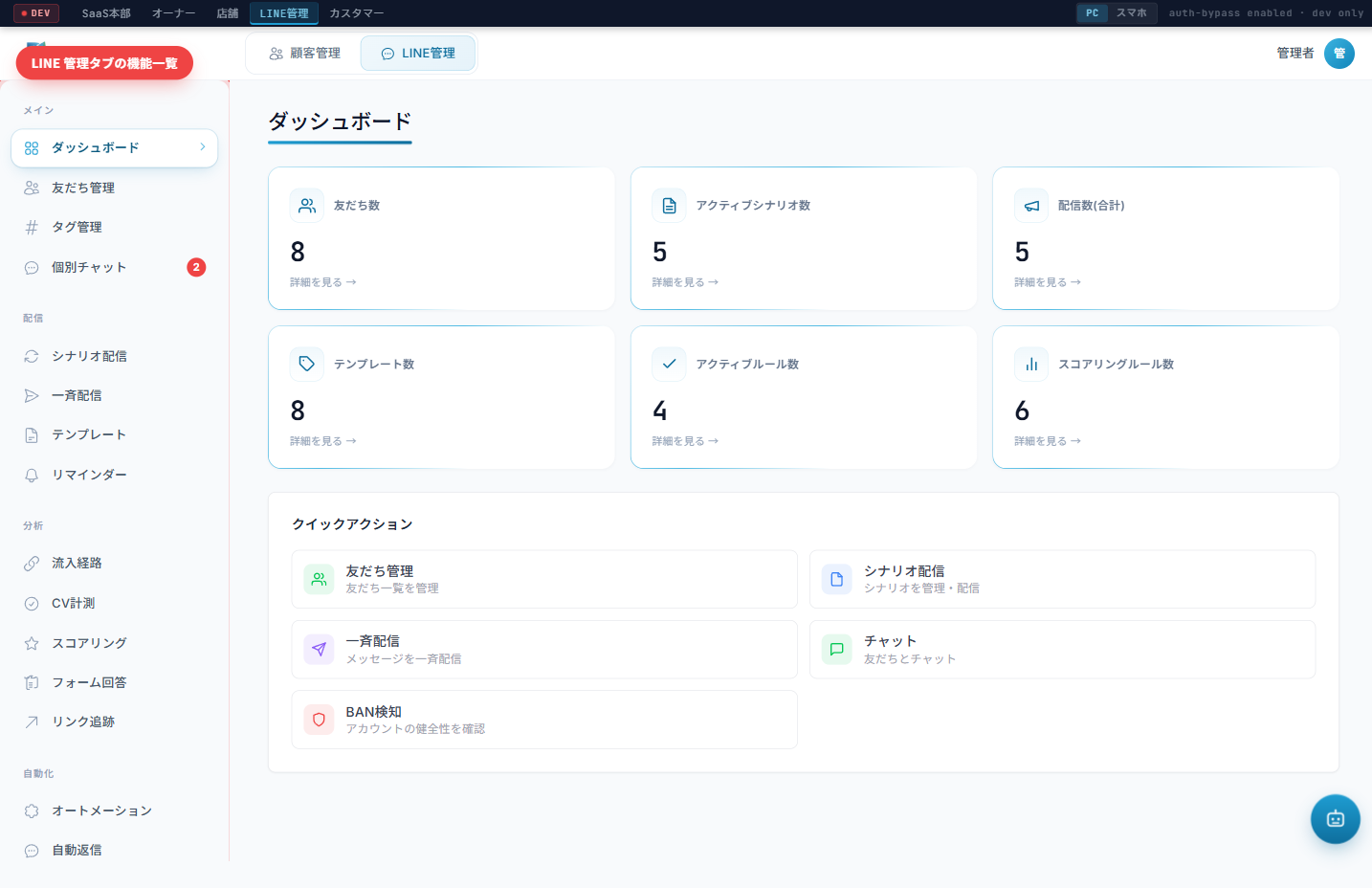This screenshot has width=1372, height=888.
Task: Go to 流入経路 in sidebar
Action: pos(114,563)
